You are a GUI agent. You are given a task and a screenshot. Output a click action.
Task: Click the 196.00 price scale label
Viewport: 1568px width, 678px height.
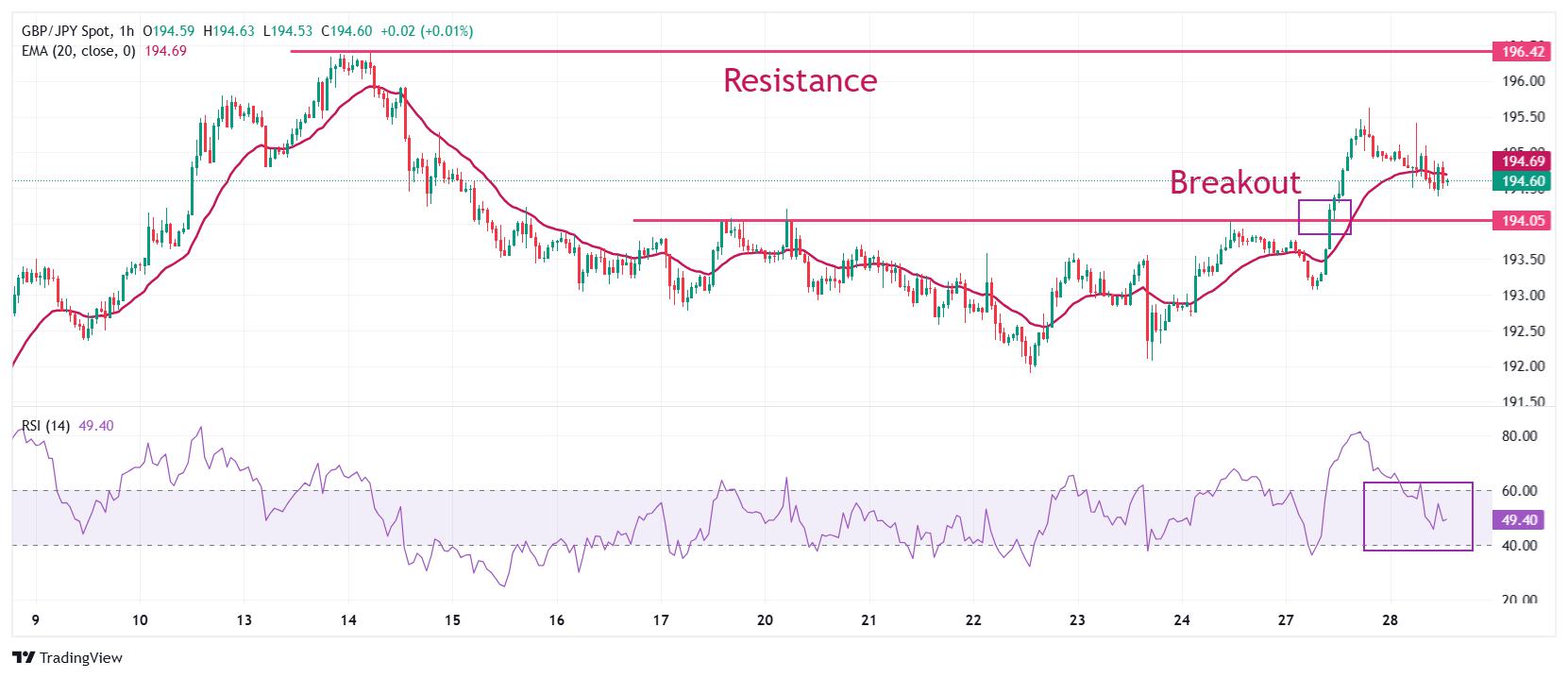click(1523, 81)
